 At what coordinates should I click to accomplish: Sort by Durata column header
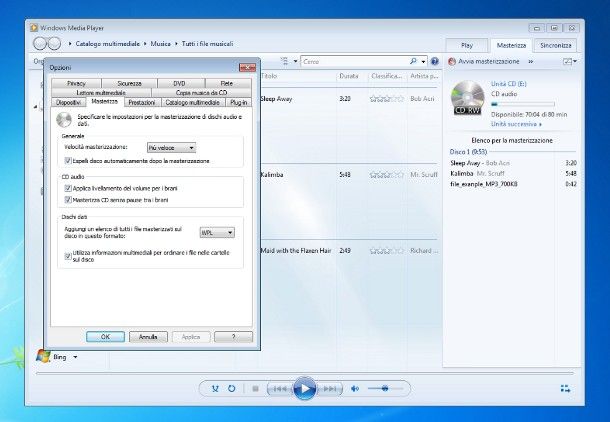pyautogui.click(x=349, y=76)
